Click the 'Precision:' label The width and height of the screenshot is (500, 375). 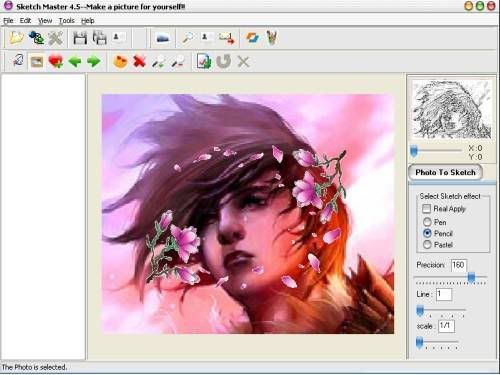(x=431, y=265)
